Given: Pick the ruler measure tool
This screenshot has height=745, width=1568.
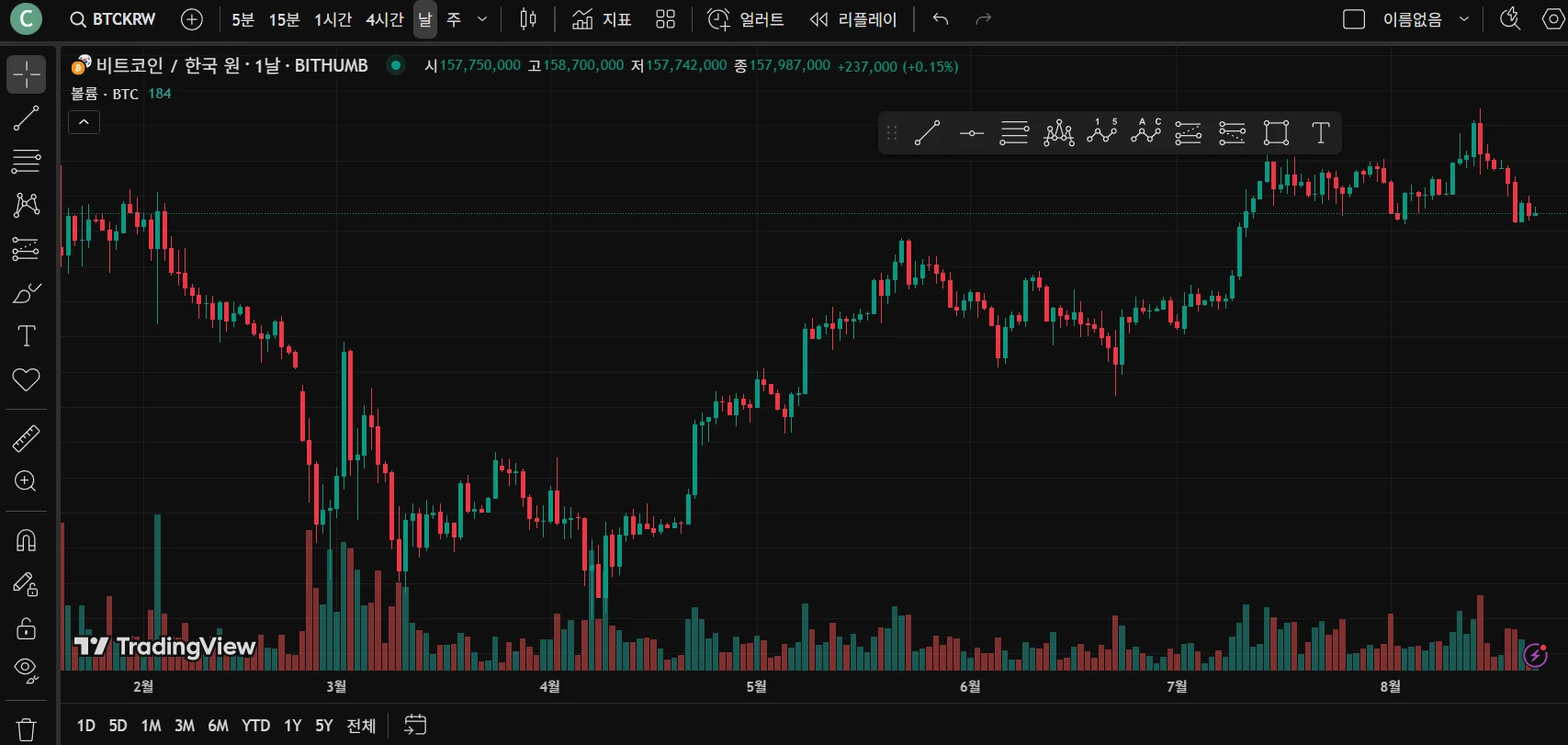Looking at the screenshot, I should (26, 438).
